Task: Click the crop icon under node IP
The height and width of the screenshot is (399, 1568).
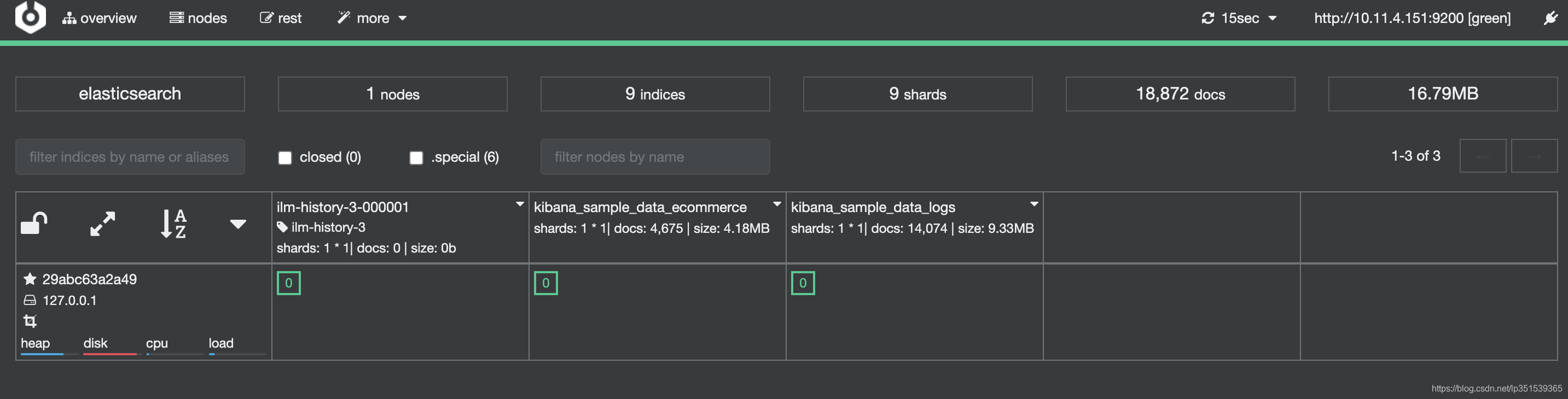Action: click(30, 320)
